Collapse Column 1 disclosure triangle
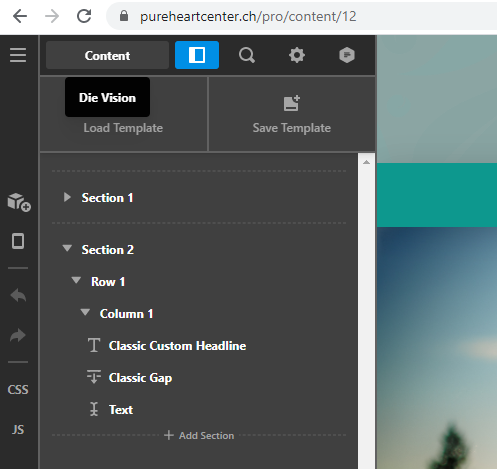Screen dimensions: 497x469 (85, 312)
